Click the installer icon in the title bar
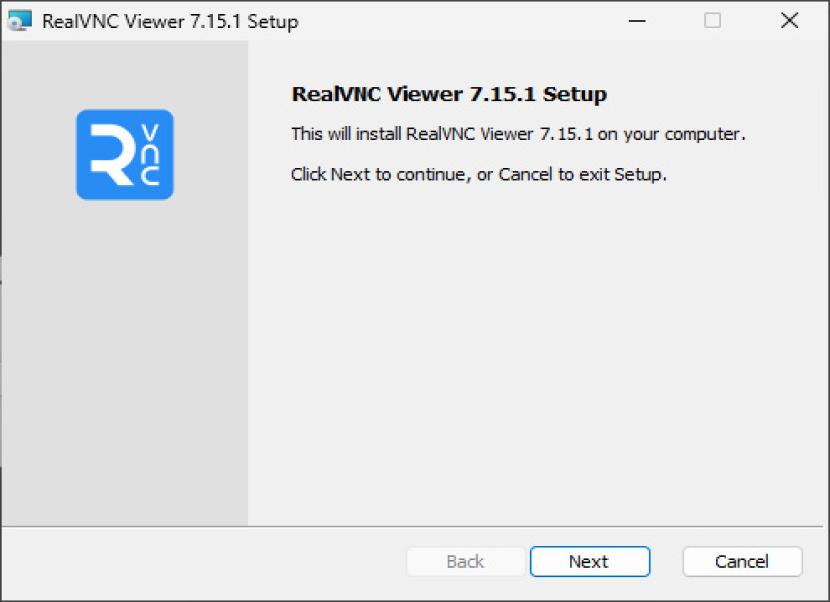The height and width of the screenshot is (602, 830). point(20,21)
